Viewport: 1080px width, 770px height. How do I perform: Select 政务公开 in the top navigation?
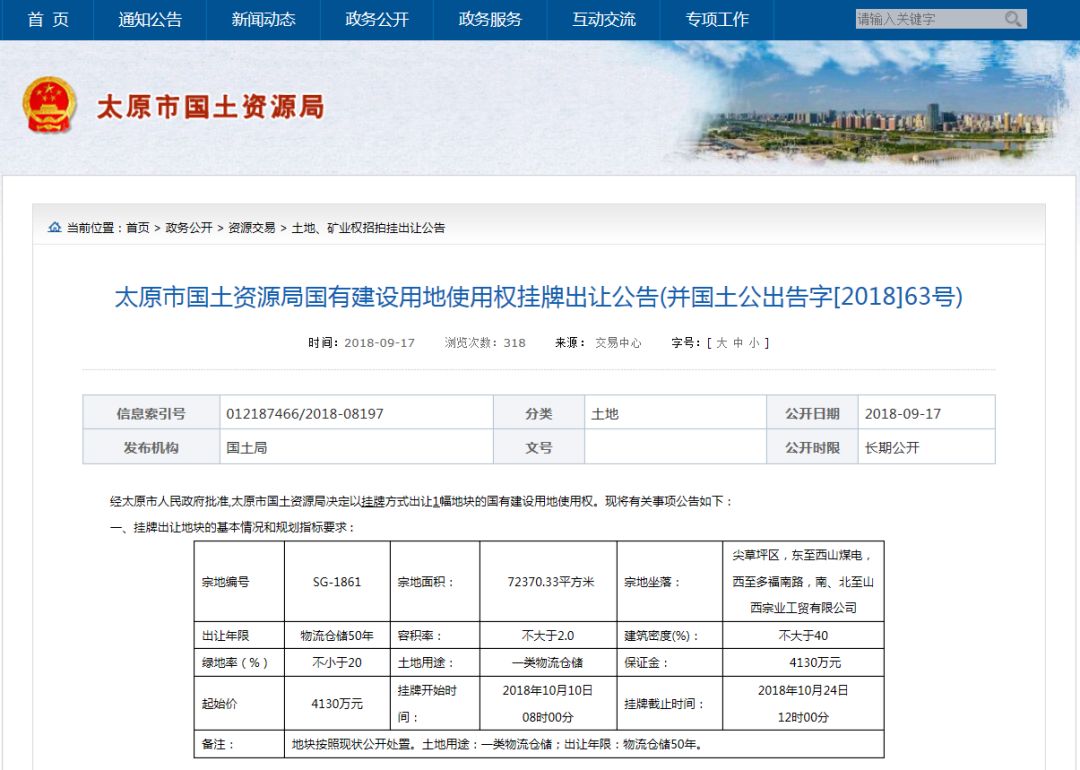pyautogui.click(x=377, y=19)
